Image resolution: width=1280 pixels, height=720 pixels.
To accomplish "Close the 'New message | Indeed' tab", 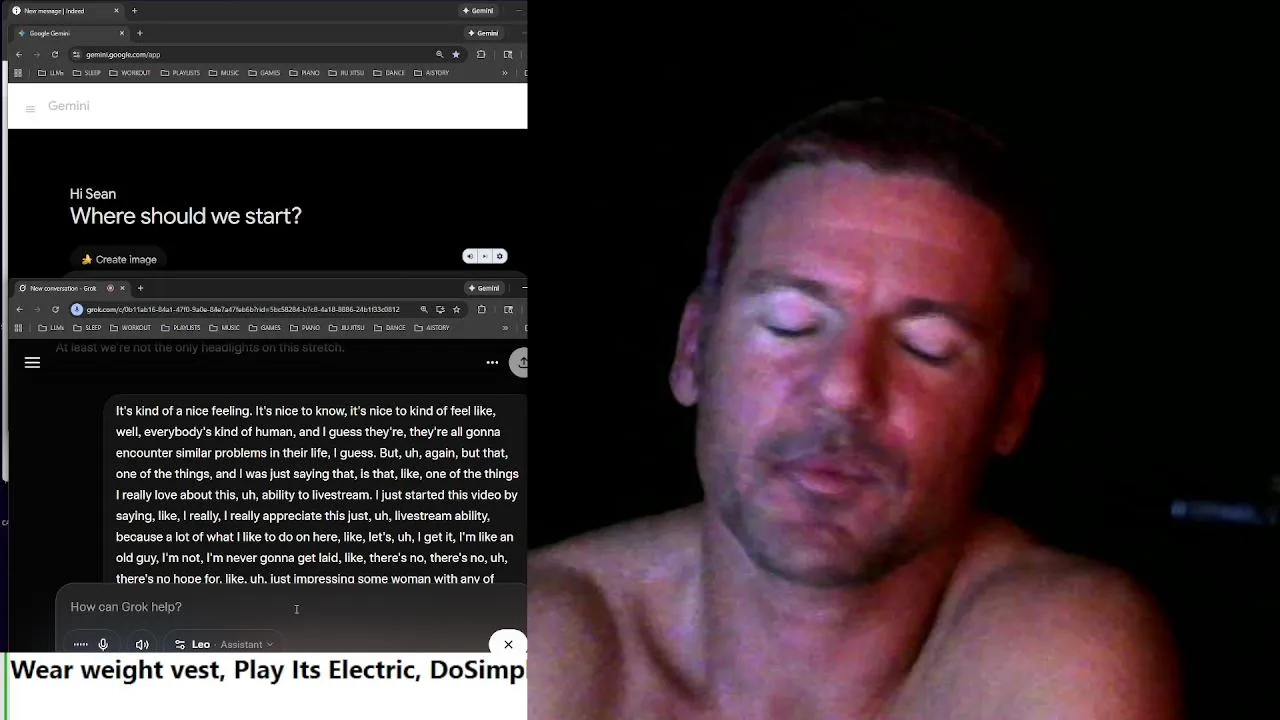I will point(116,10).
